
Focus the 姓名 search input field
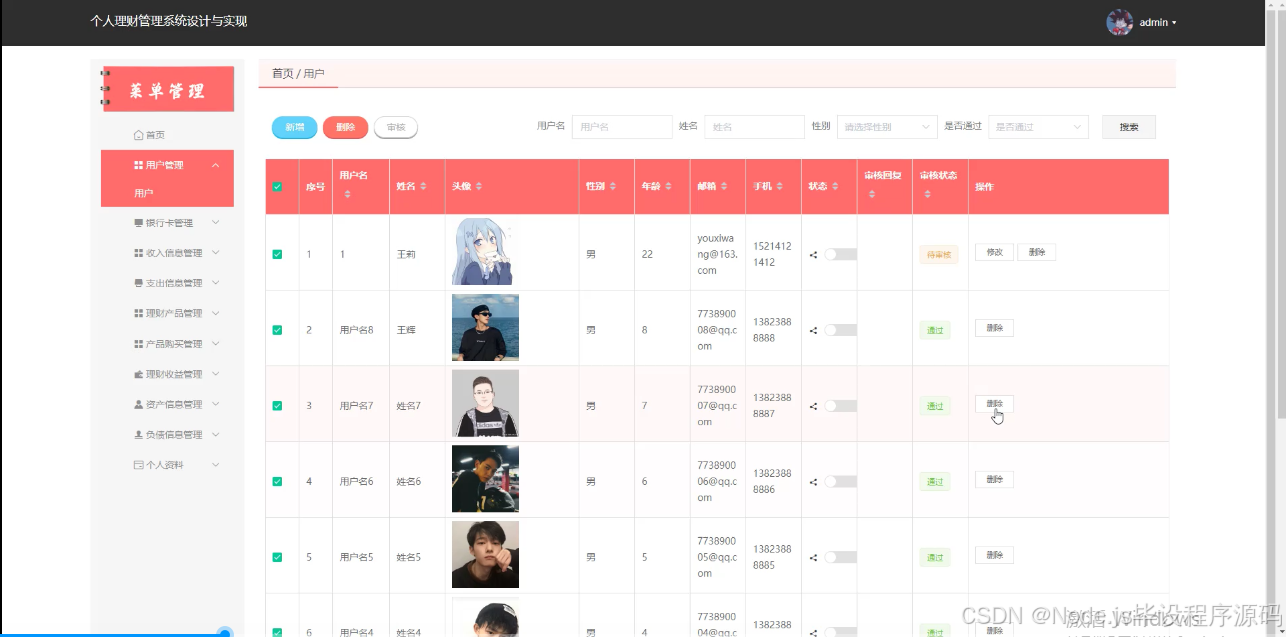[x=754, y=127]
